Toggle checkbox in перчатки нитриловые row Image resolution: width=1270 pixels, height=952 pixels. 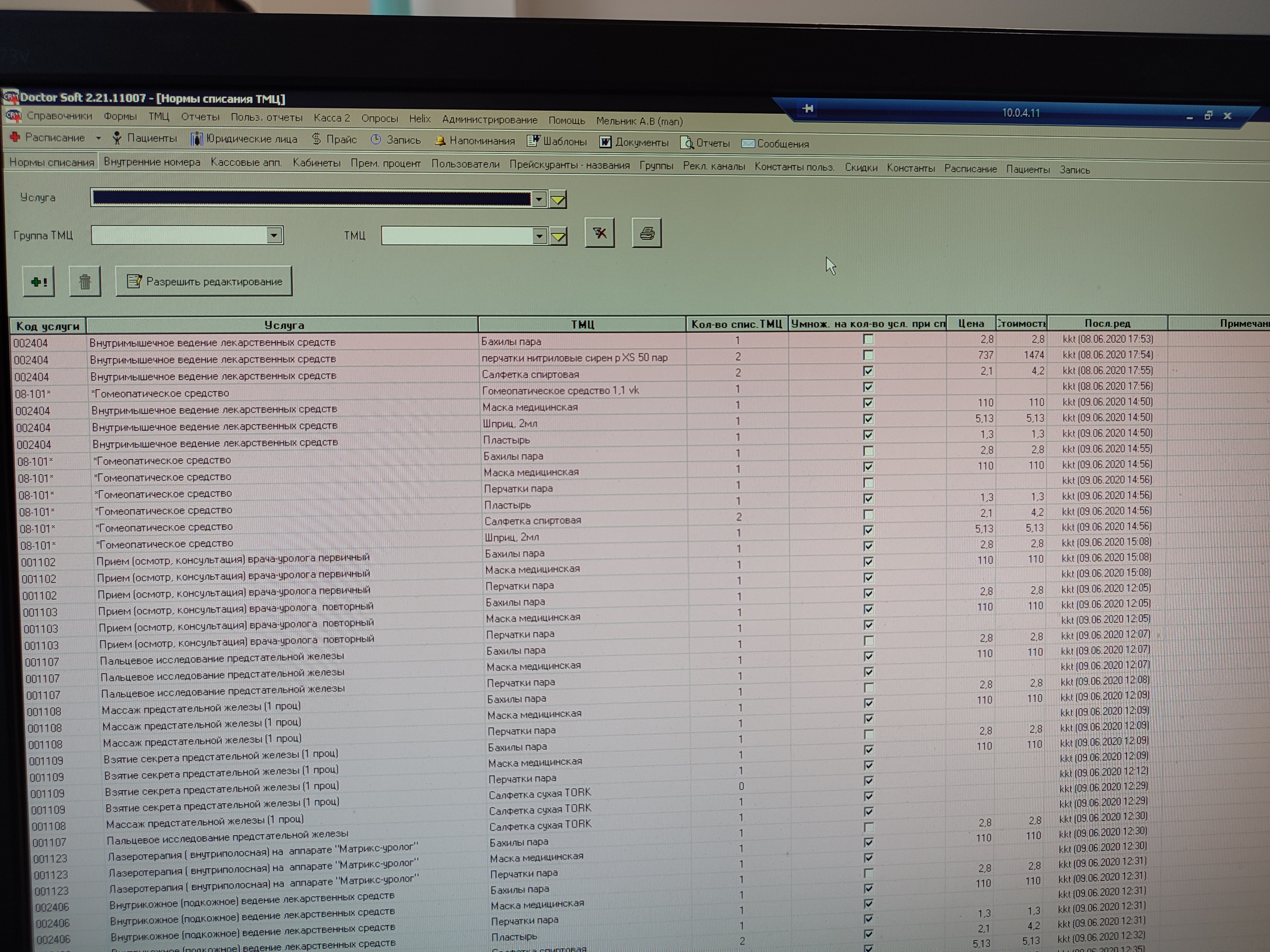coord(868,356)
